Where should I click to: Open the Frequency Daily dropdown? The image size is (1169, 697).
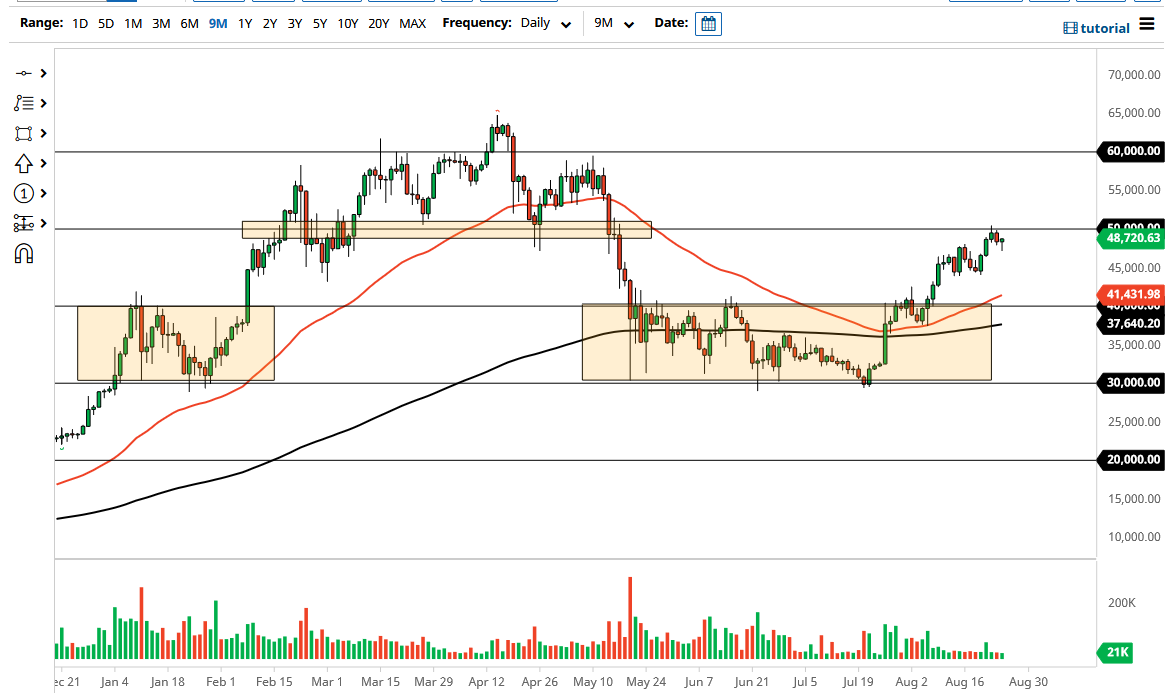coord(545,24)
